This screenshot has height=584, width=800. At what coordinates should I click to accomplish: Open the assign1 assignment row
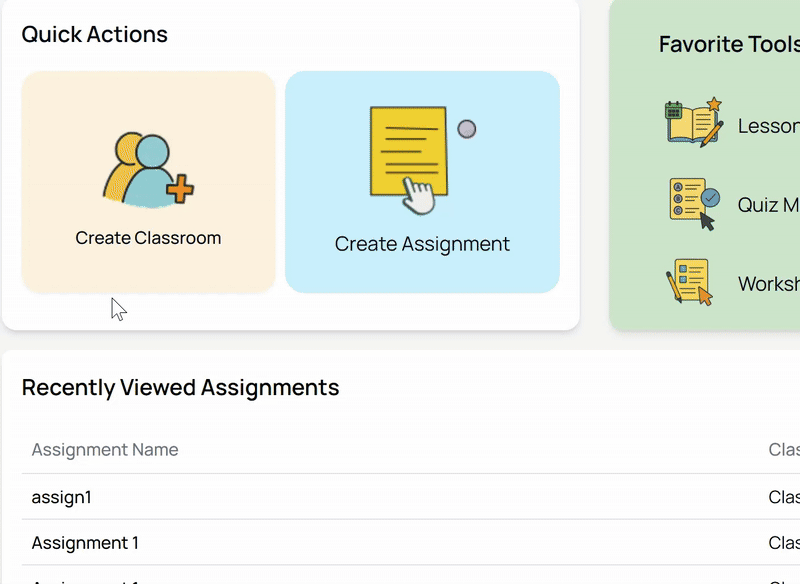(62, 497)
